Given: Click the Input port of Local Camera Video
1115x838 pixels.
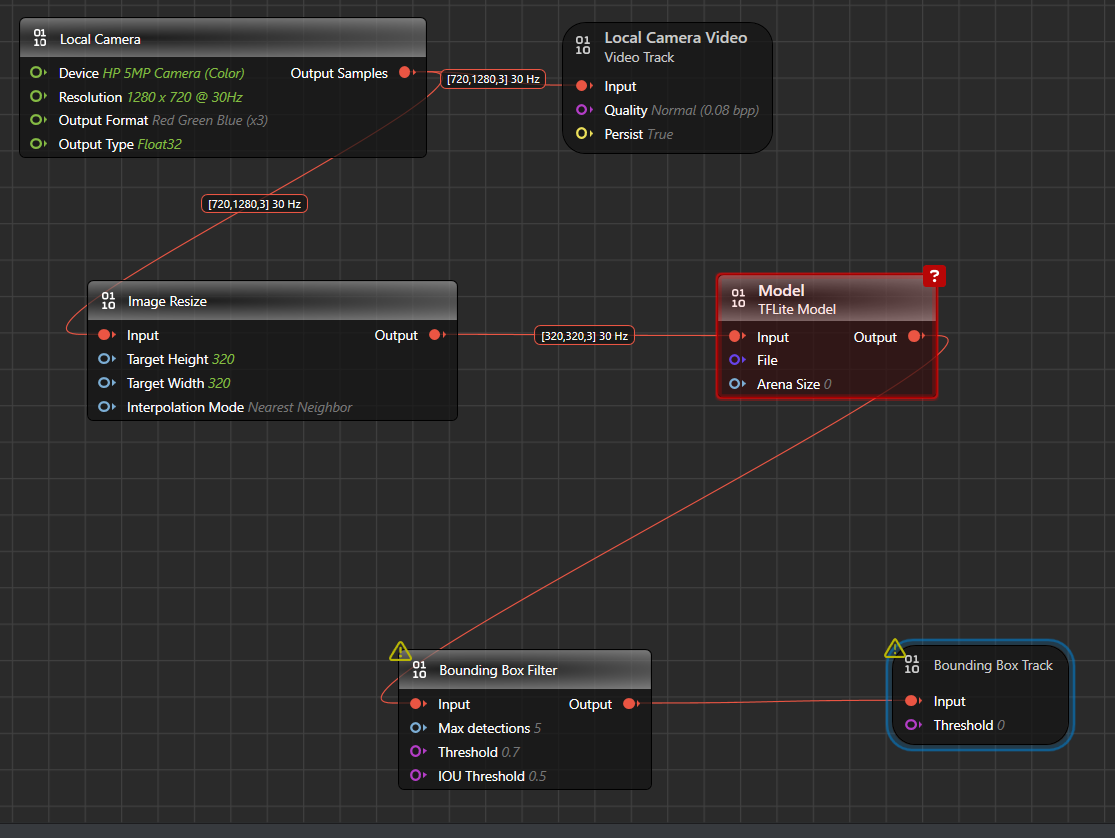Looking at the screenshot, I should point(583,86).
